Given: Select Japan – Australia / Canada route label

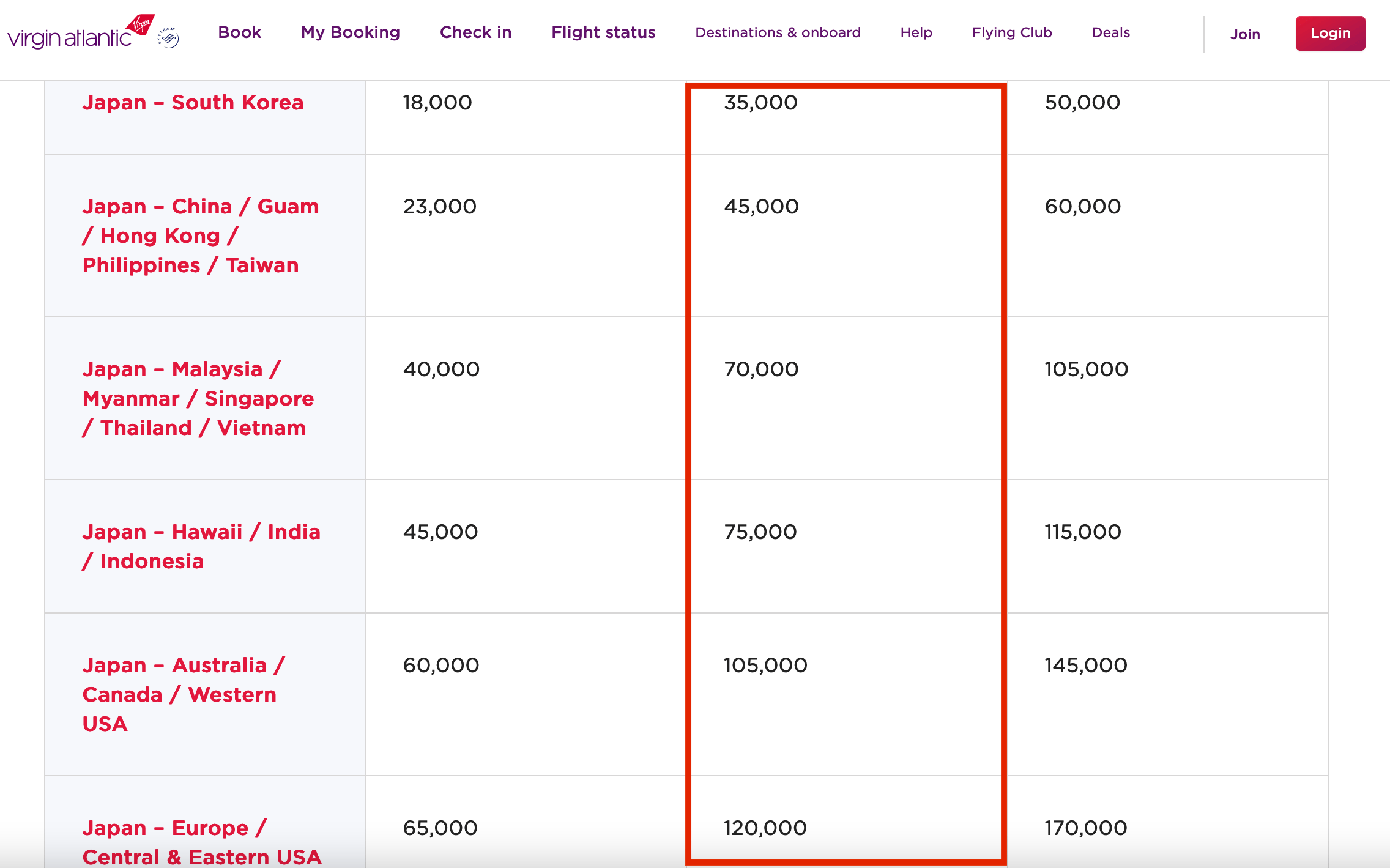Looking at the screenshot, I should pos(184,694).
